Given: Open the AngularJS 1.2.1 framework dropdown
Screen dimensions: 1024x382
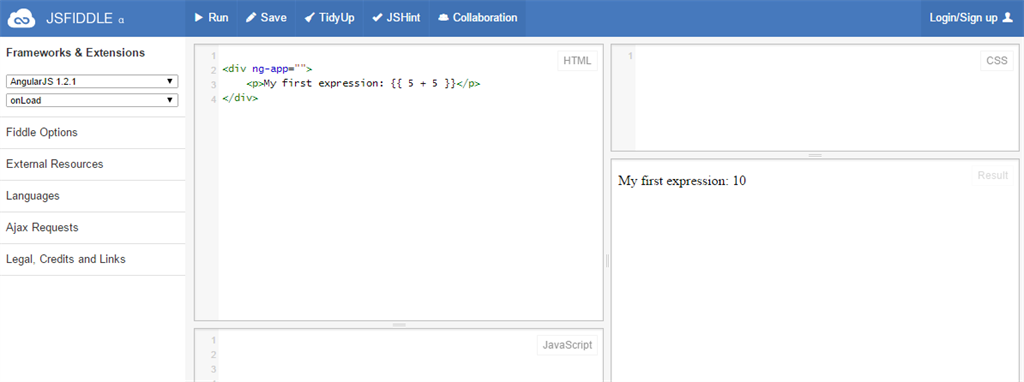Looking at the screenshot, I should (x=92, y=82).
